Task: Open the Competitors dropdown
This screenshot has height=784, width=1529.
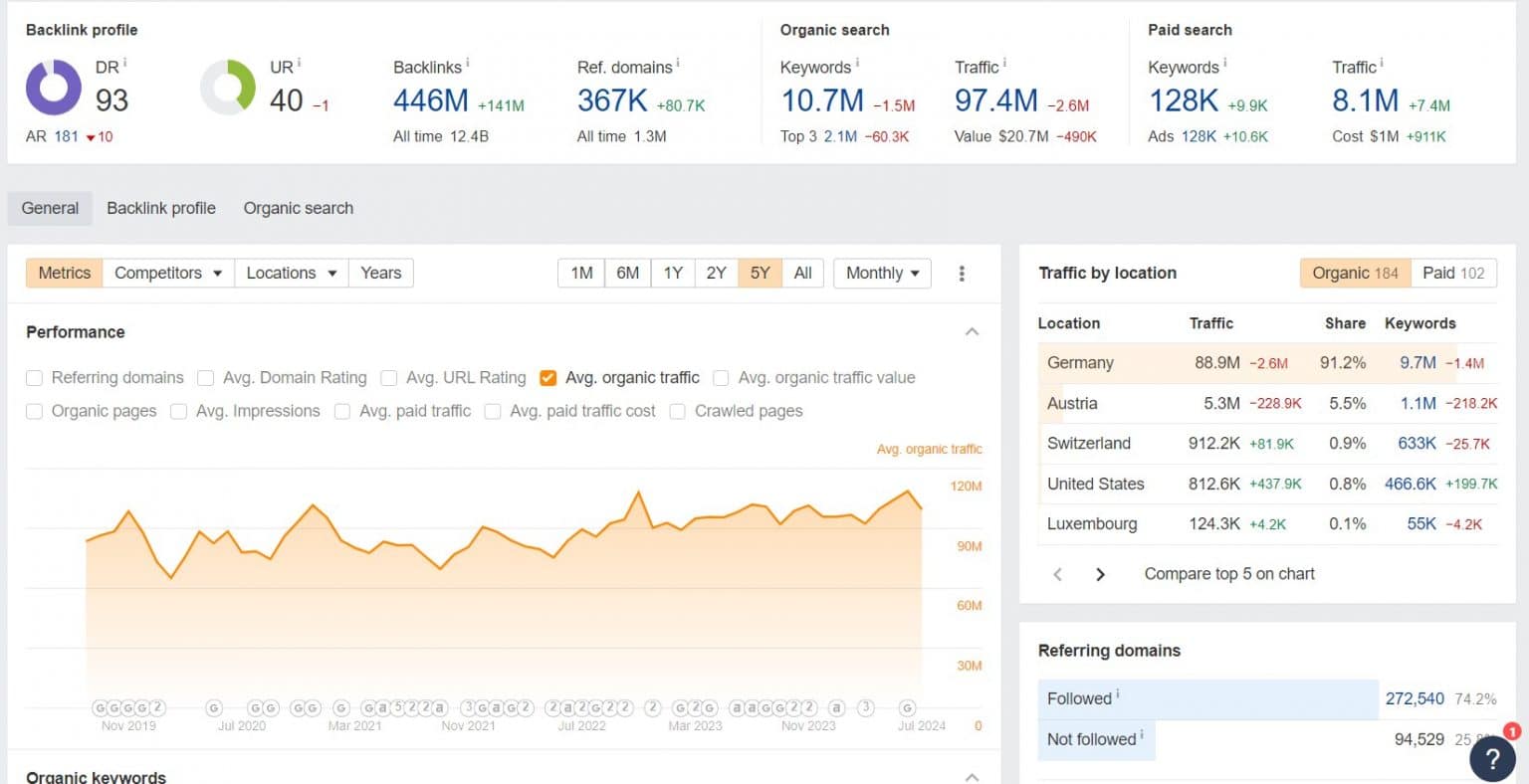Action: [167, 273]
